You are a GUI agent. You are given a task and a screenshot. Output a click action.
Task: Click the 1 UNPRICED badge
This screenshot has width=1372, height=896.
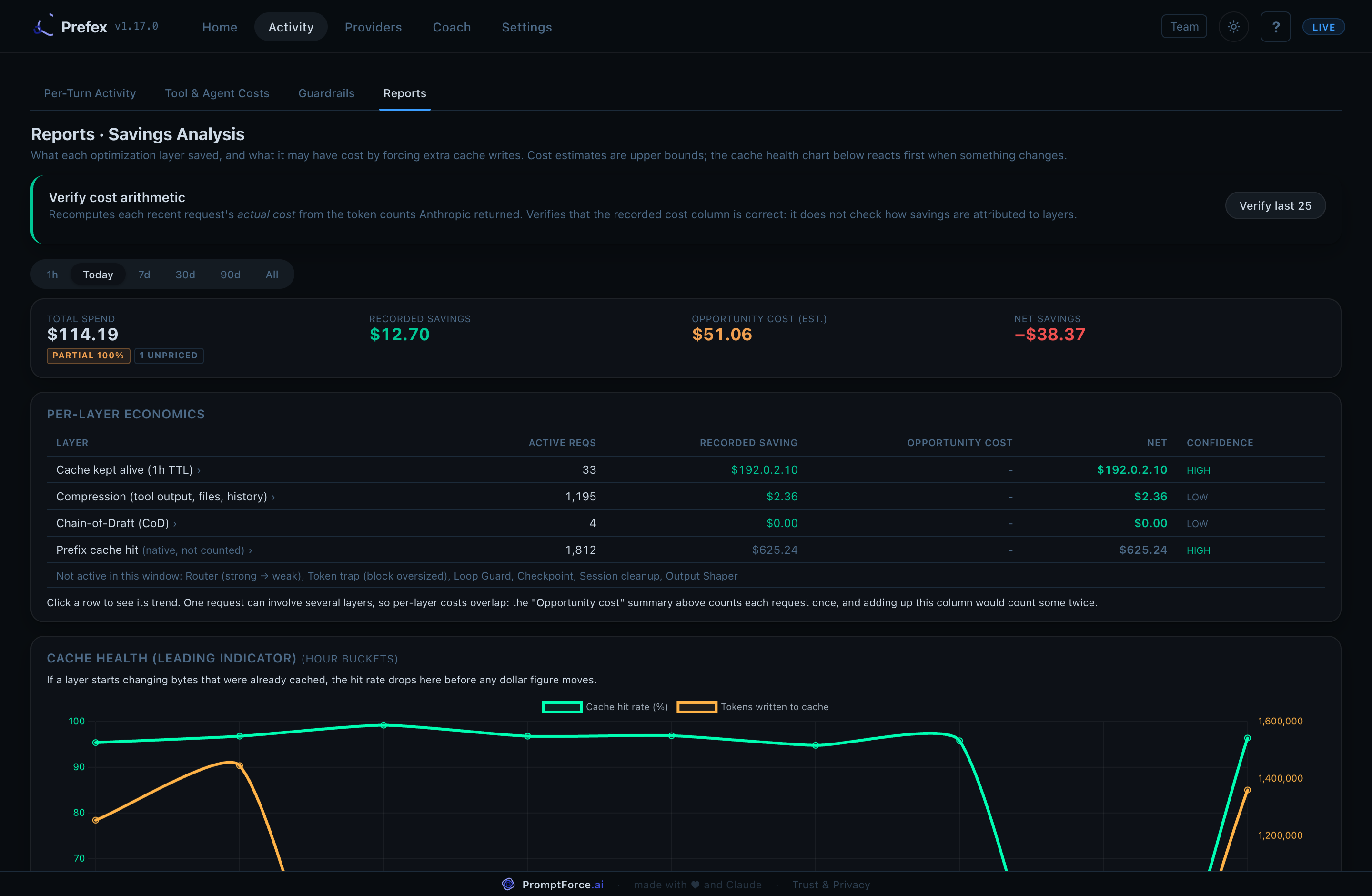[x=168, y=355]
